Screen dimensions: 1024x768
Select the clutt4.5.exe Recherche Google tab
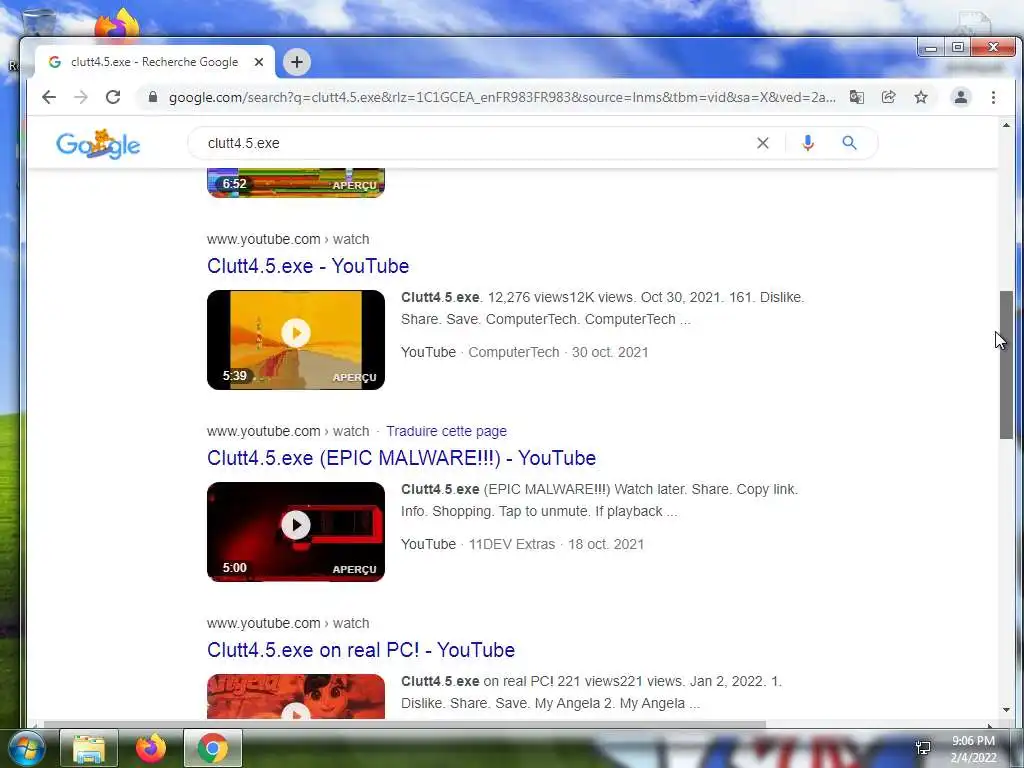coord(154,62)
